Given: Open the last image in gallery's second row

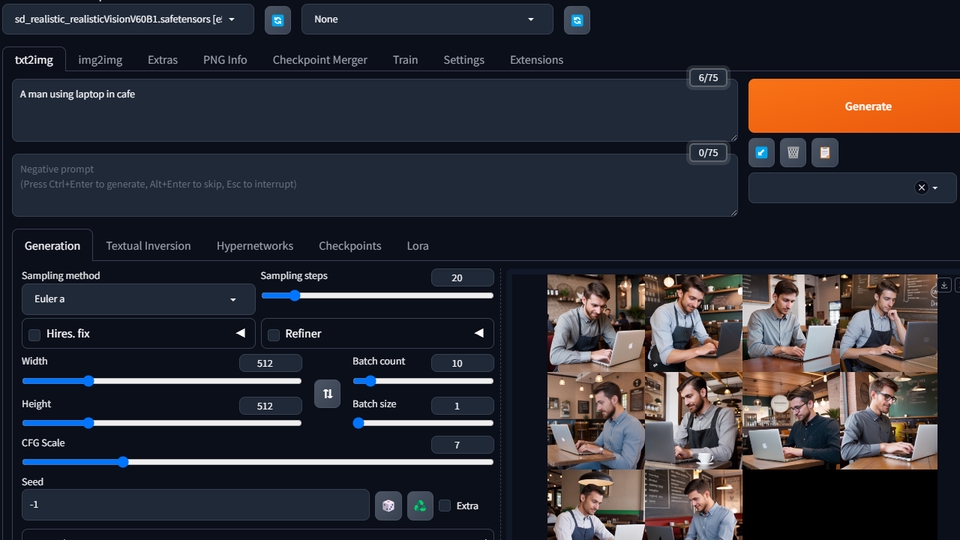Looking at the screenshot, I should tap(888, 421).
